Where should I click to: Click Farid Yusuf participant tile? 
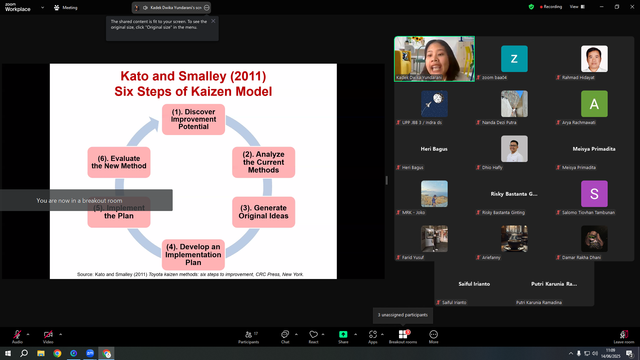(434, 239)
